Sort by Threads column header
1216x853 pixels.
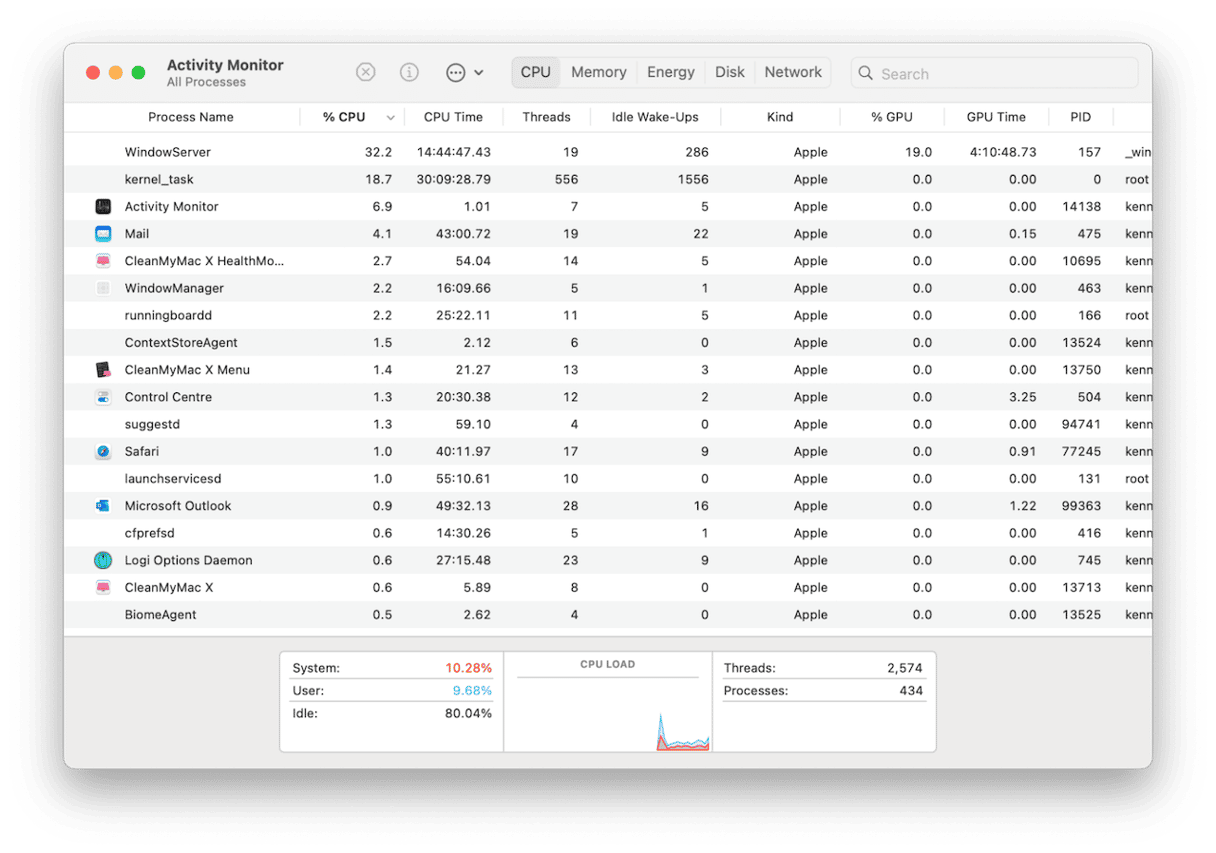(546, 117)
